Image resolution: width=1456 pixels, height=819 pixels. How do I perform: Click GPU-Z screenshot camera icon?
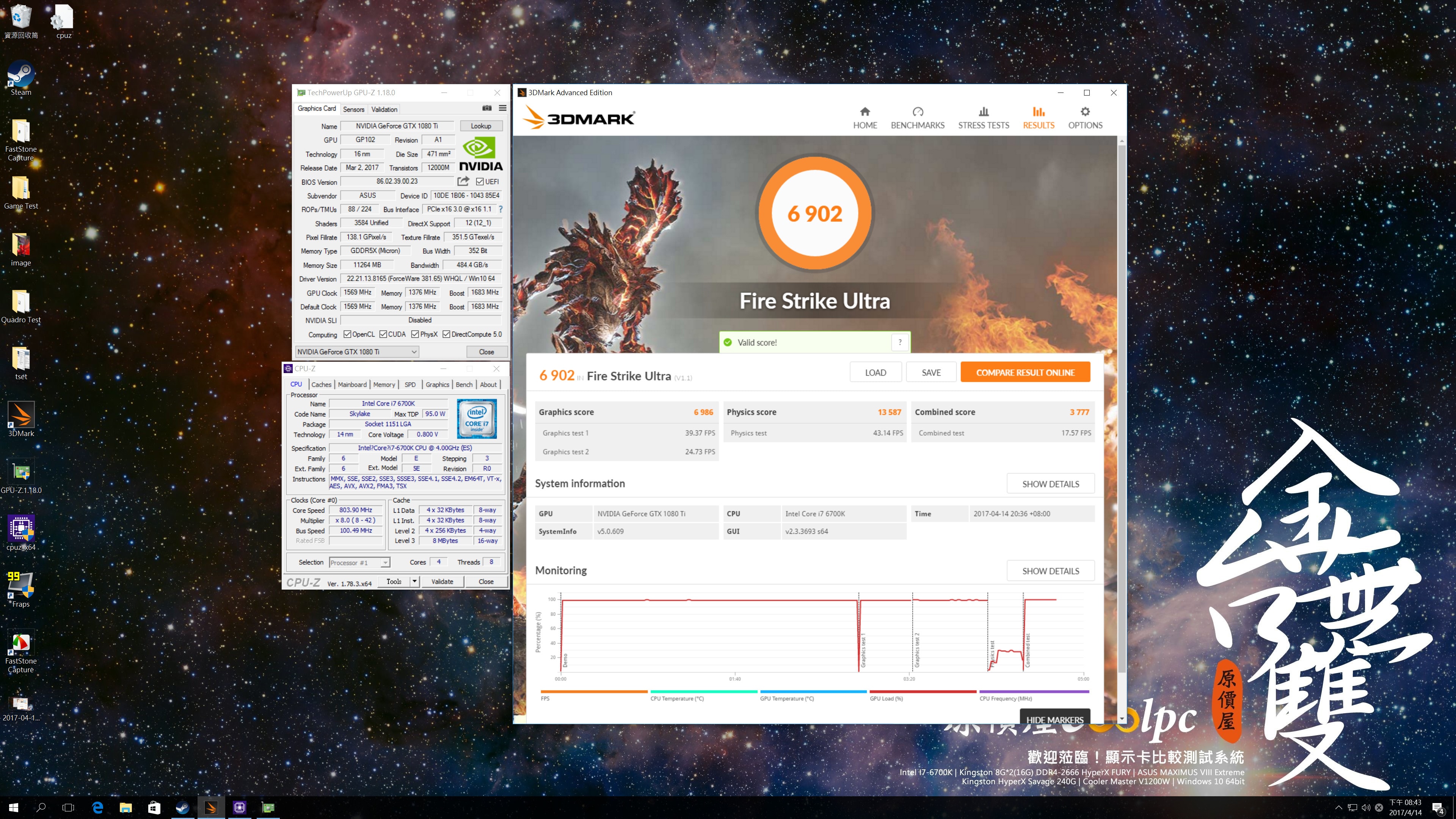[486, 108]
